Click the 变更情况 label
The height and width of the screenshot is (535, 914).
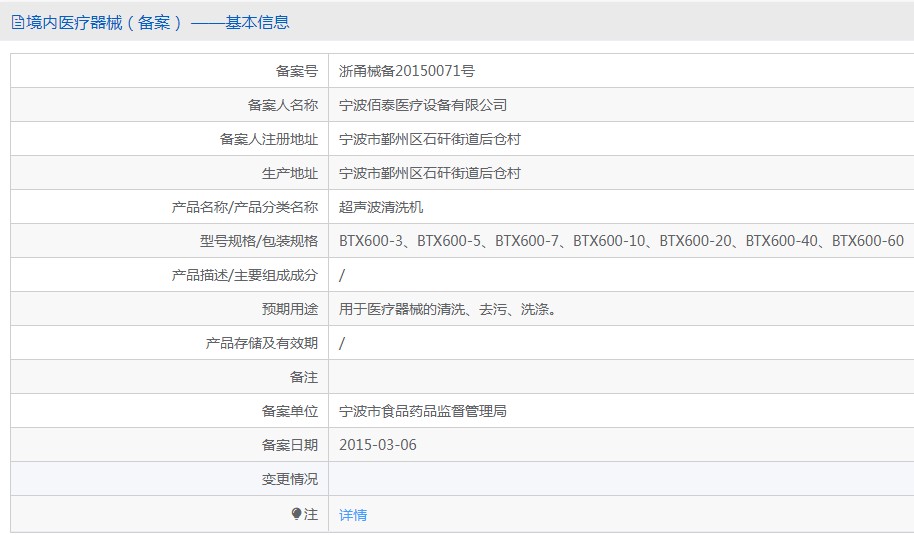(290, 479)
